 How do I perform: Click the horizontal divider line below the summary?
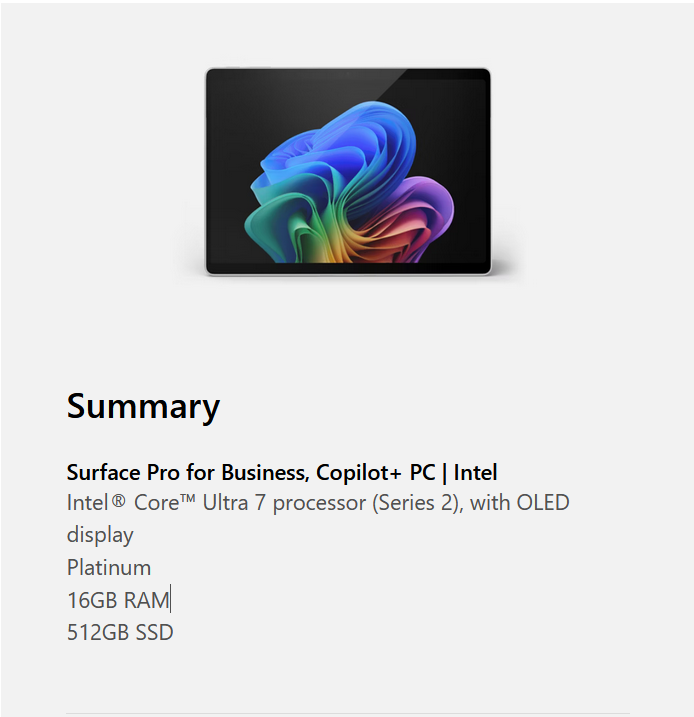pyautogui.click(x=348, y=713)
